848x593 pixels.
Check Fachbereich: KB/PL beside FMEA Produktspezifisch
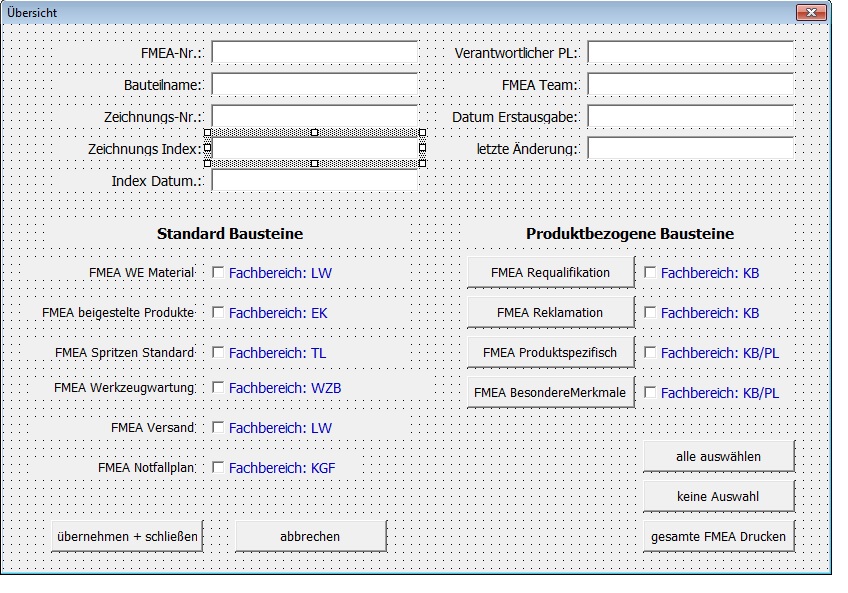pyautogui.click(x=651, y=353)
